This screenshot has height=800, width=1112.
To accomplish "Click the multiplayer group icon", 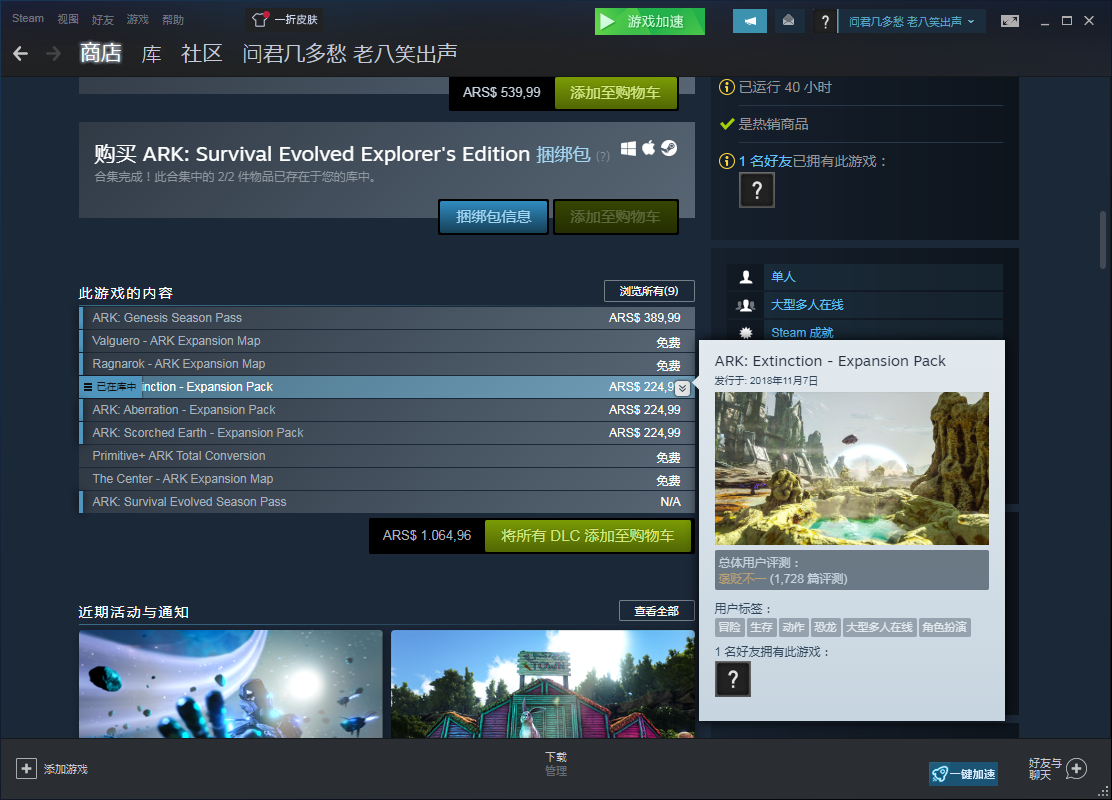I will coord(745,305).
